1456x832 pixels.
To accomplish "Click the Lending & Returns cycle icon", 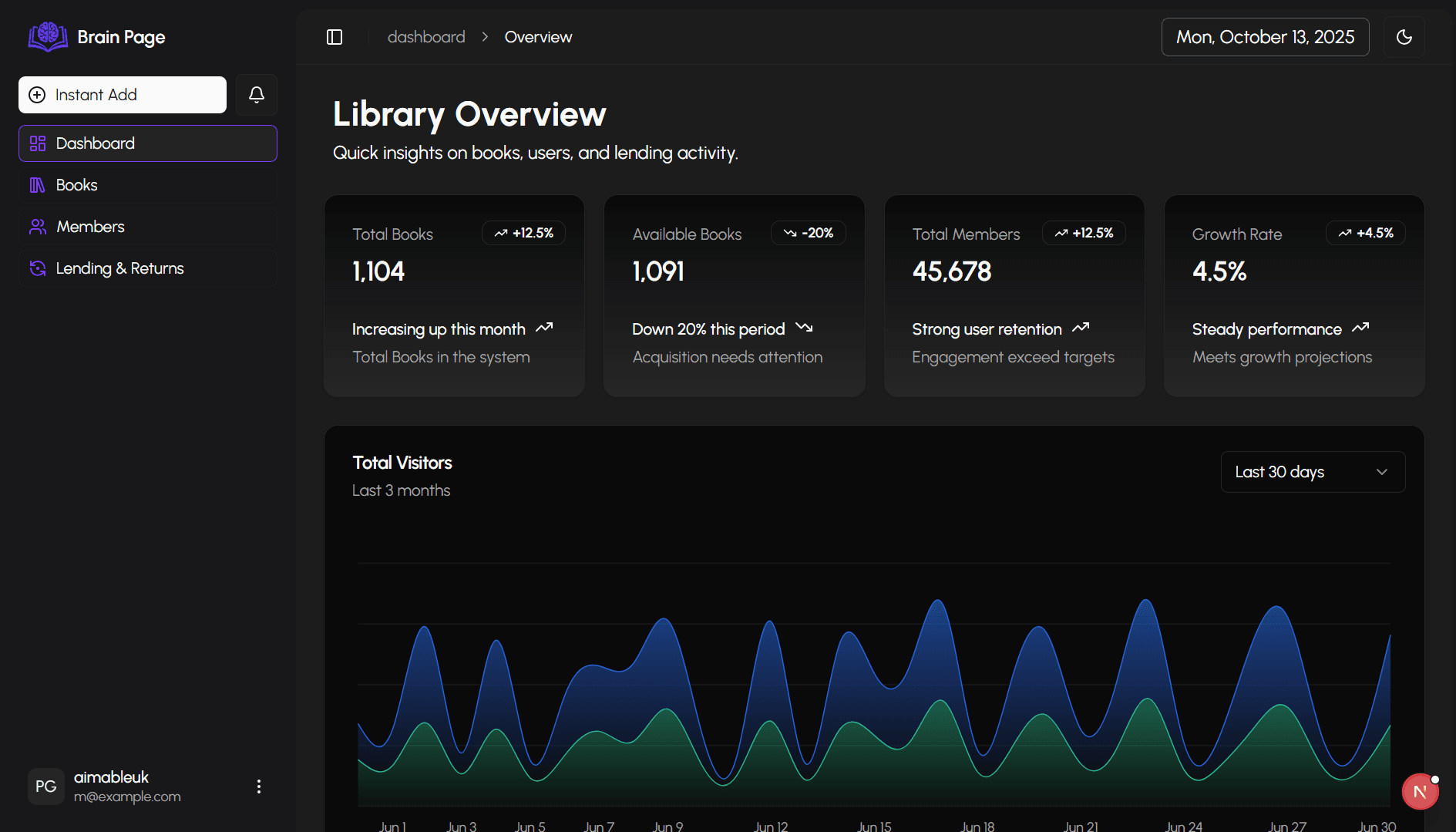I will click(x=37, y=268).
